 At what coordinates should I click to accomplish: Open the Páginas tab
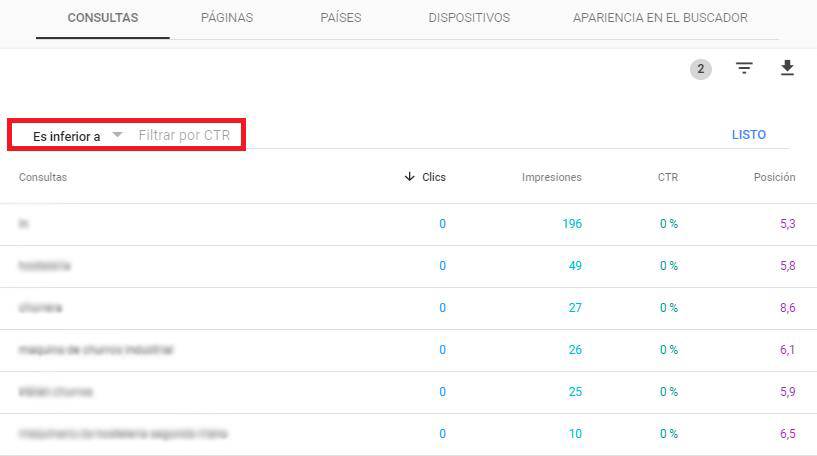click(x=227, y=18)
